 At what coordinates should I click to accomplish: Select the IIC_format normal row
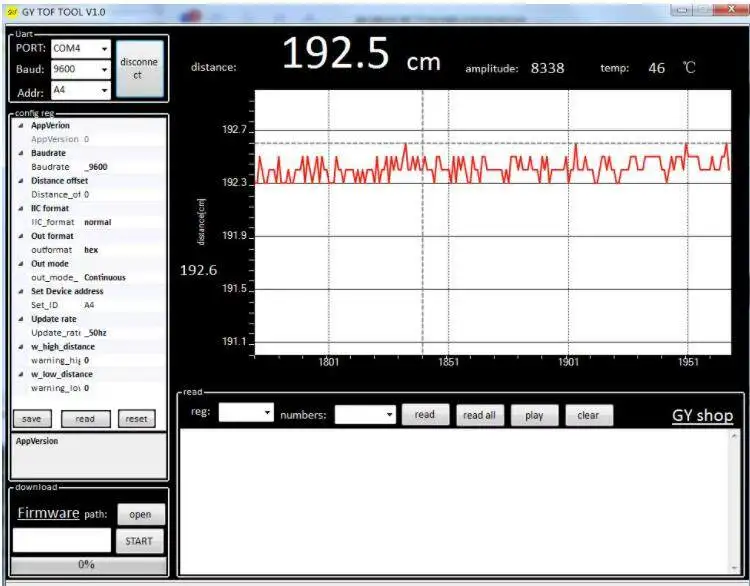click(x=89, y=222)
